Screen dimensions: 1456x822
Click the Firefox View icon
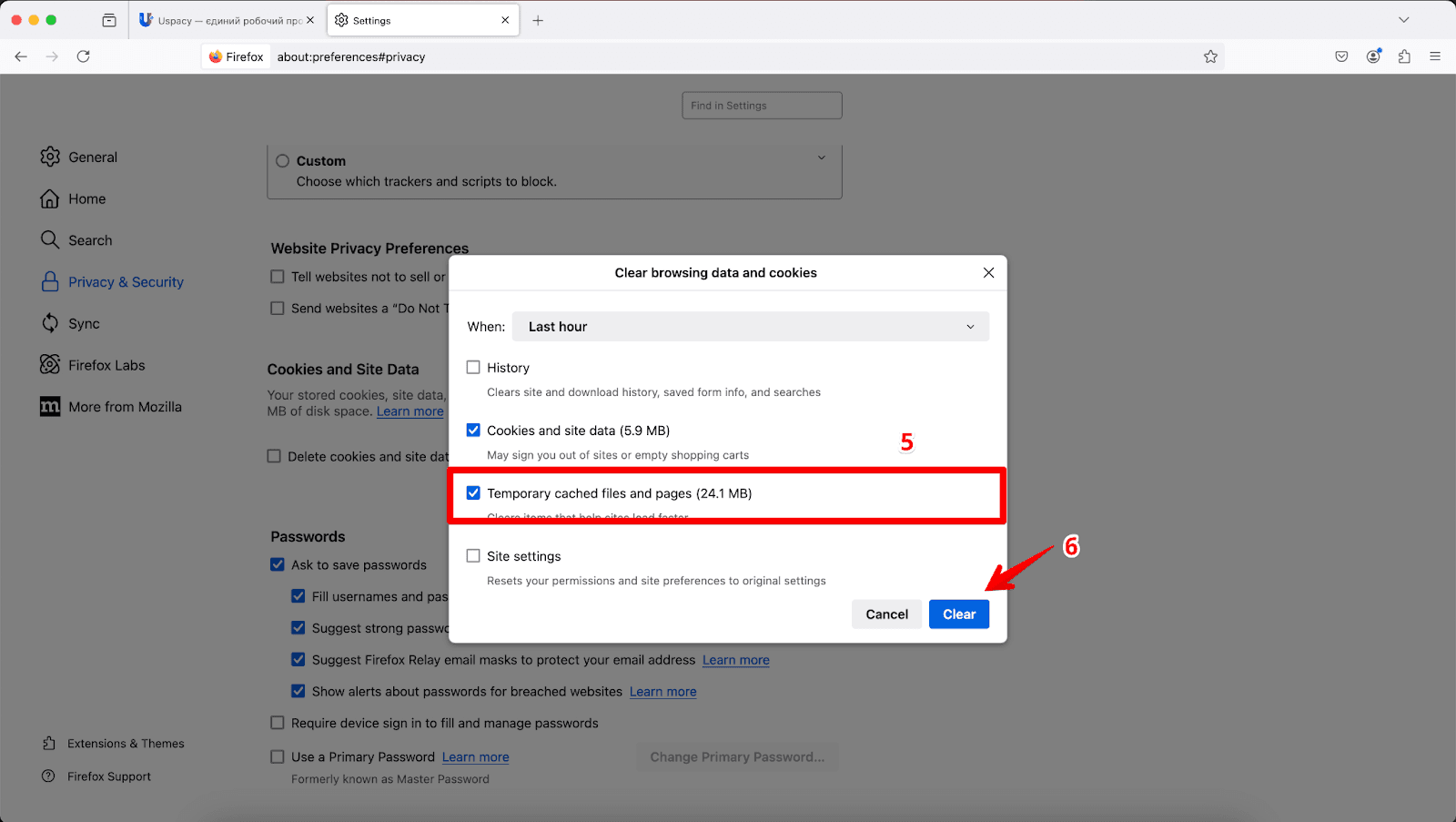[x=109, y=20]
